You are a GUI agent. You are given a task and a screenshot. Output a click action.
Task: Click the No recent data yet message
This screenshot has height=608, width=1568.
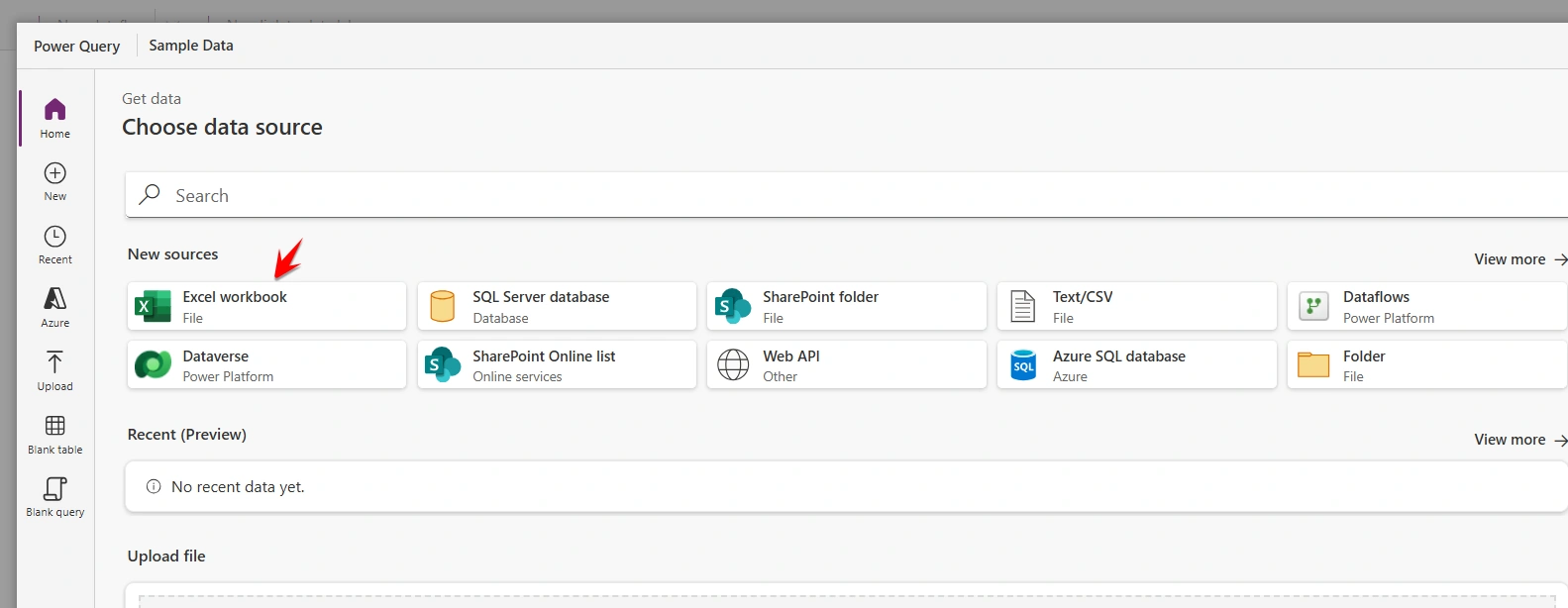(x=238, y=487)
